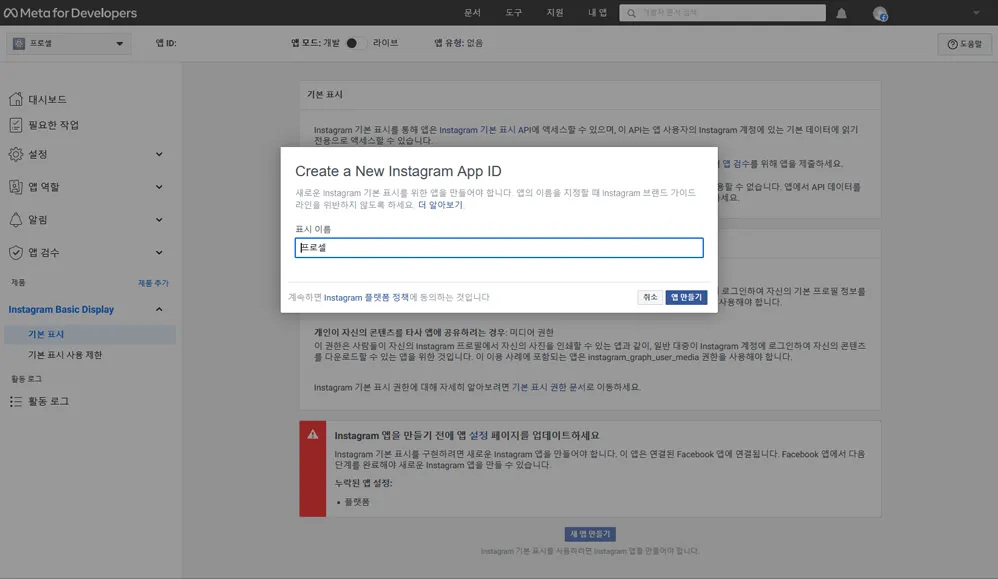The height and width of the screenshot is (579, 998).
Task: Open the 프로셀 app selector dropdown
Action: click(69, 43)
